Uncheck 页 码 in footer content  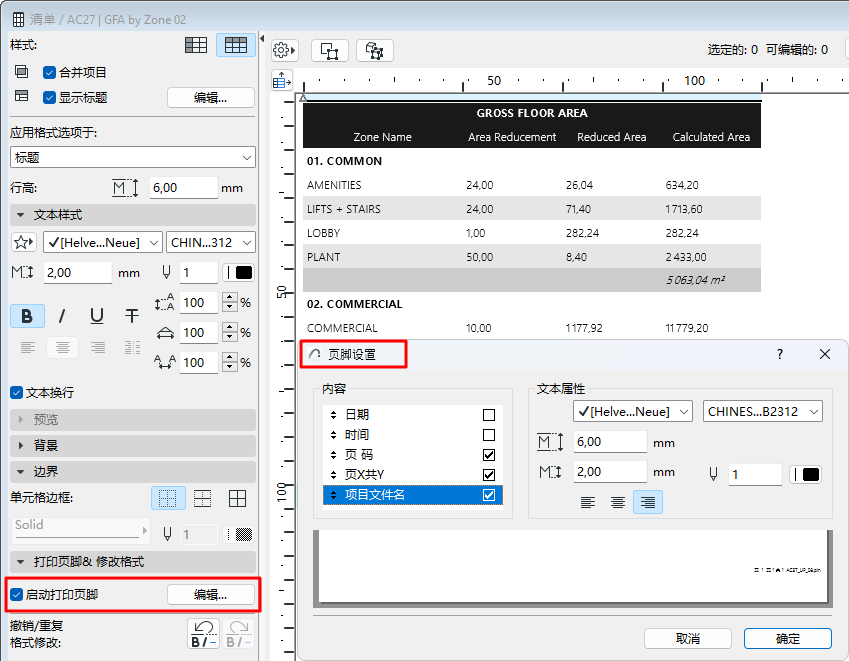click(489, 454)
